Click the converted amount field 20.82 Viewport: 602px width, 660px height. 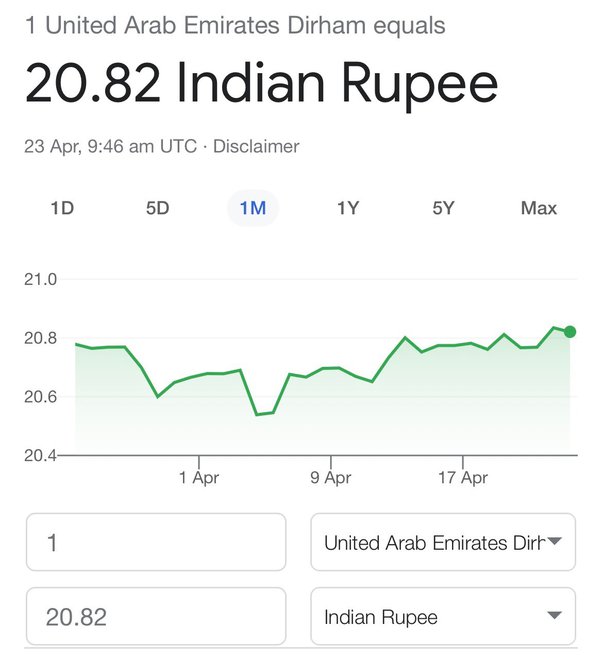156,616
